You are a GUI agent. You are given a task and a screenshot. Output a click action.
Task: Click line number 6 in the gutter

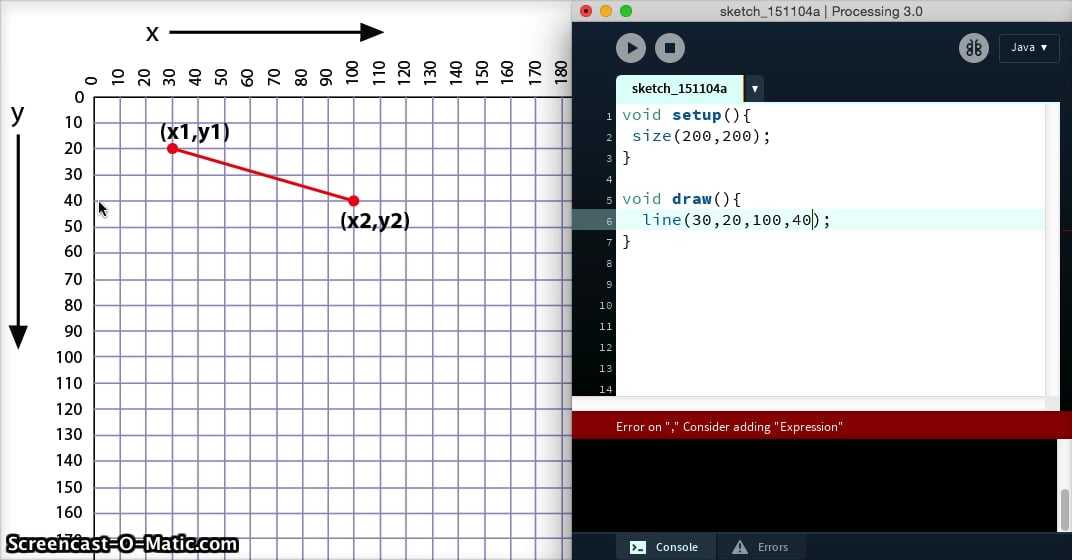click(x=608, y=221)
